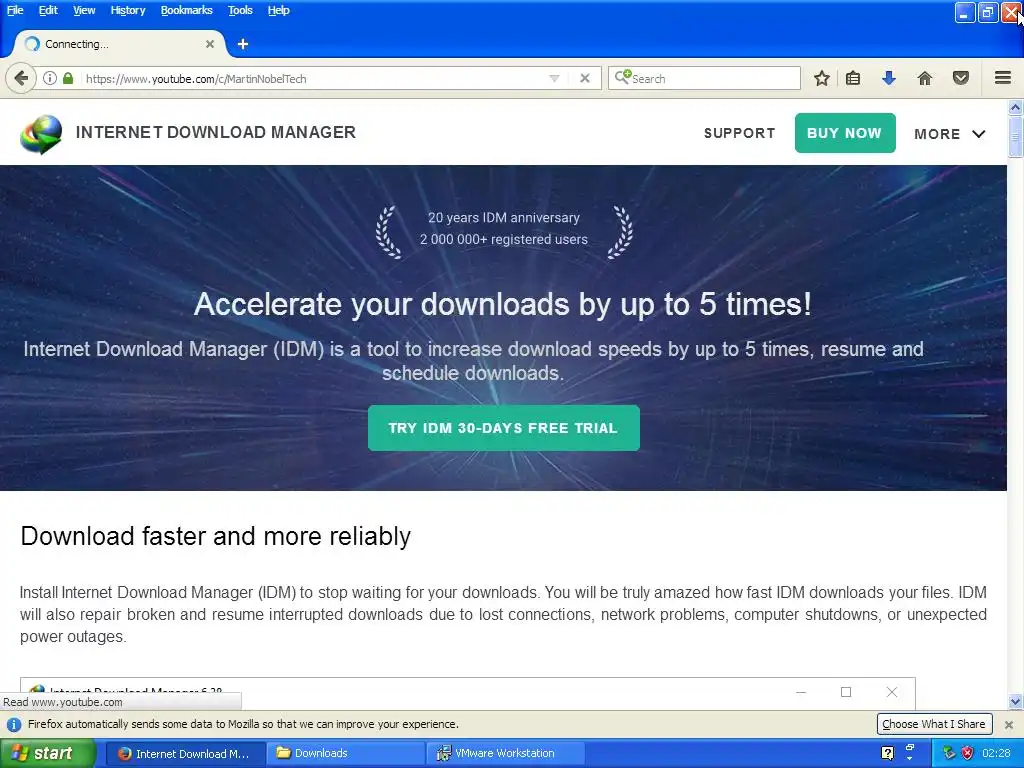The width and height of the screenshot is (1024, 768).
Task: Click the red security shield tray icon
Action: point(968,753)
